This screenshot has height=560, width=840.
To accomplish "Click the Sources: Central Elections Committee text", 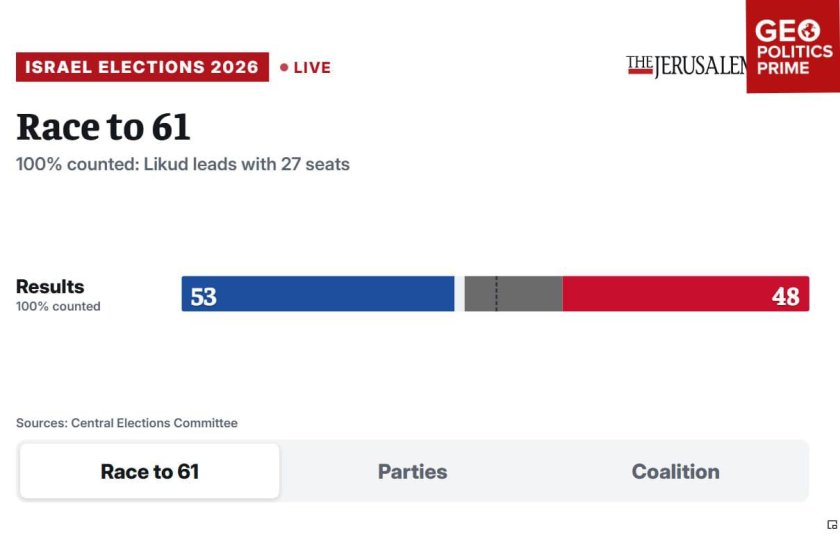I will 127,423.
